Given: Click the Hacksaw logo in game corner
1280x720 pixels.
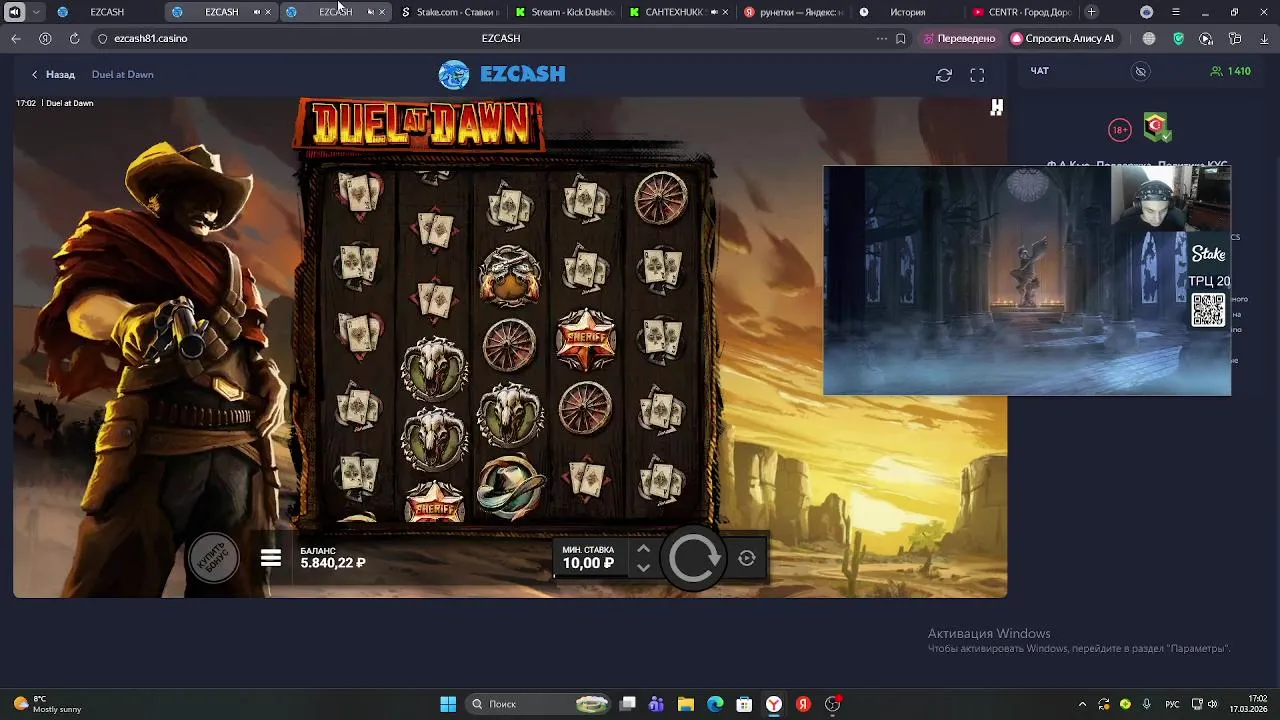Looking at the screenshot, I should click(996, 107).
